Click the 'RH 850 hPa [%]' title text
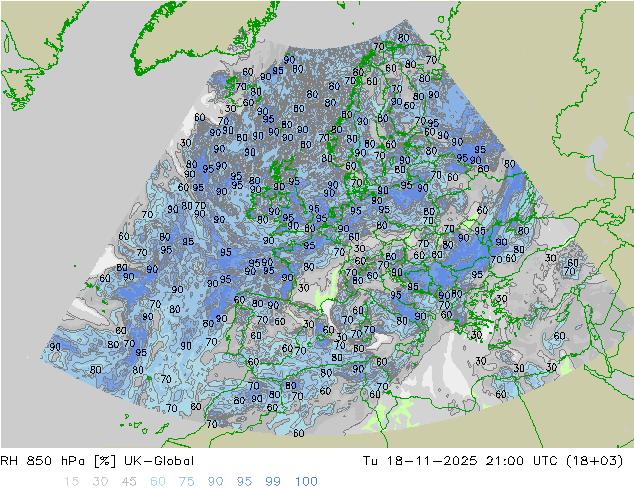Screen dimensions: 634x490 58,461
